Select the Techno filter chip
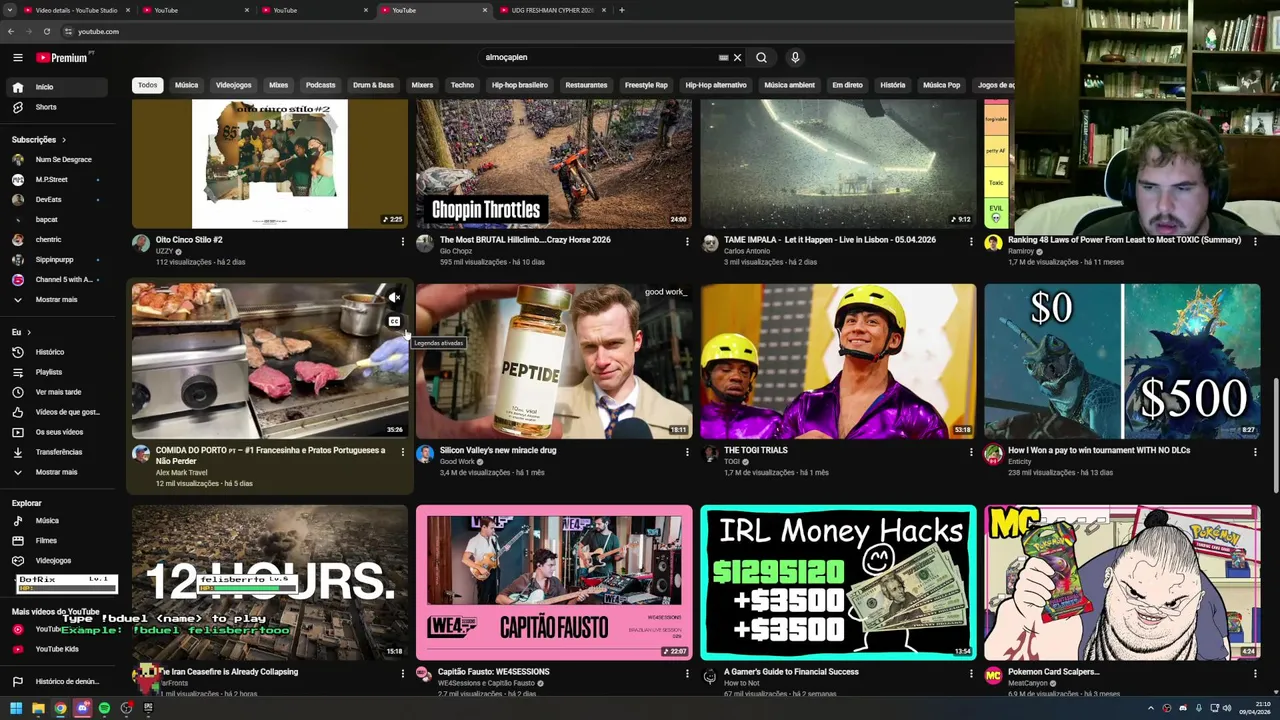Screen dimensions: 1280x720 pos(462,85)
